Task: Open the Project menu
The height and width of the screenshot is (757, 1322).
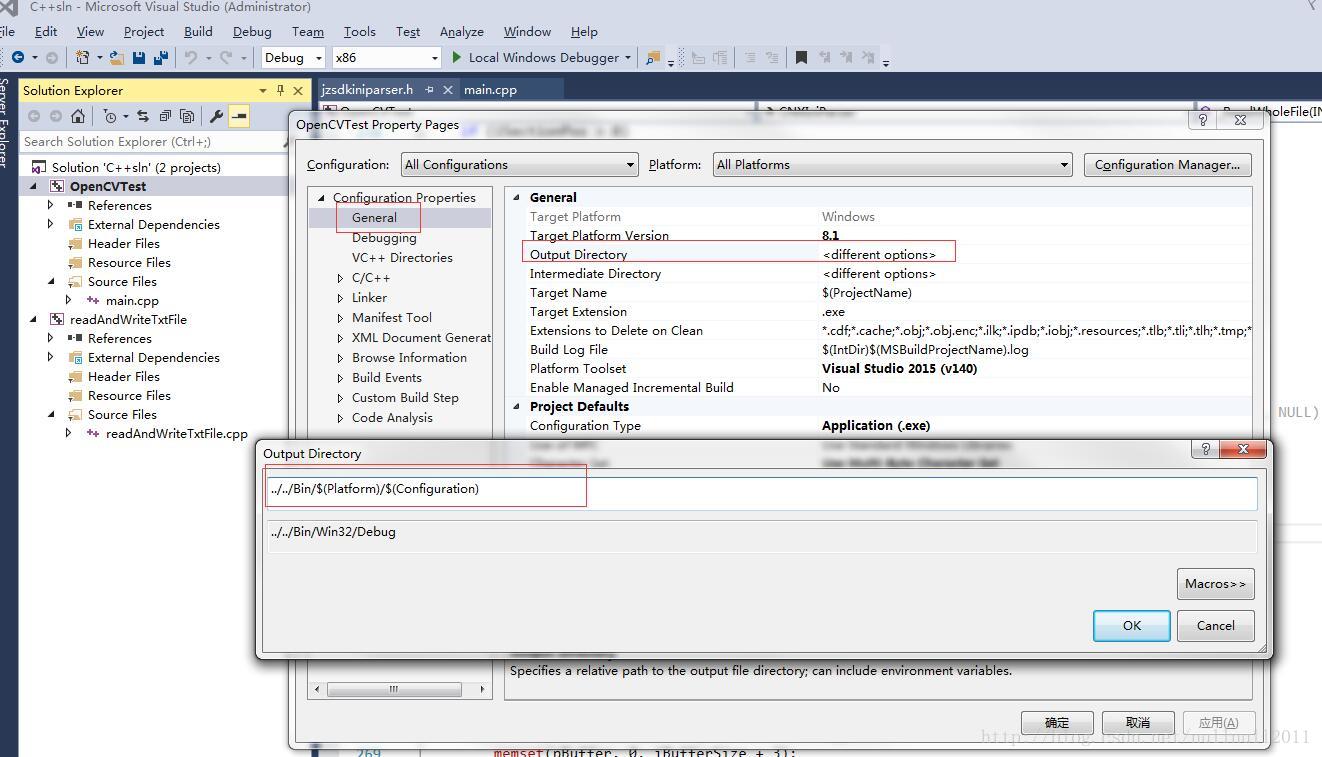Action: pyautogui.click(x=144, y=31)
